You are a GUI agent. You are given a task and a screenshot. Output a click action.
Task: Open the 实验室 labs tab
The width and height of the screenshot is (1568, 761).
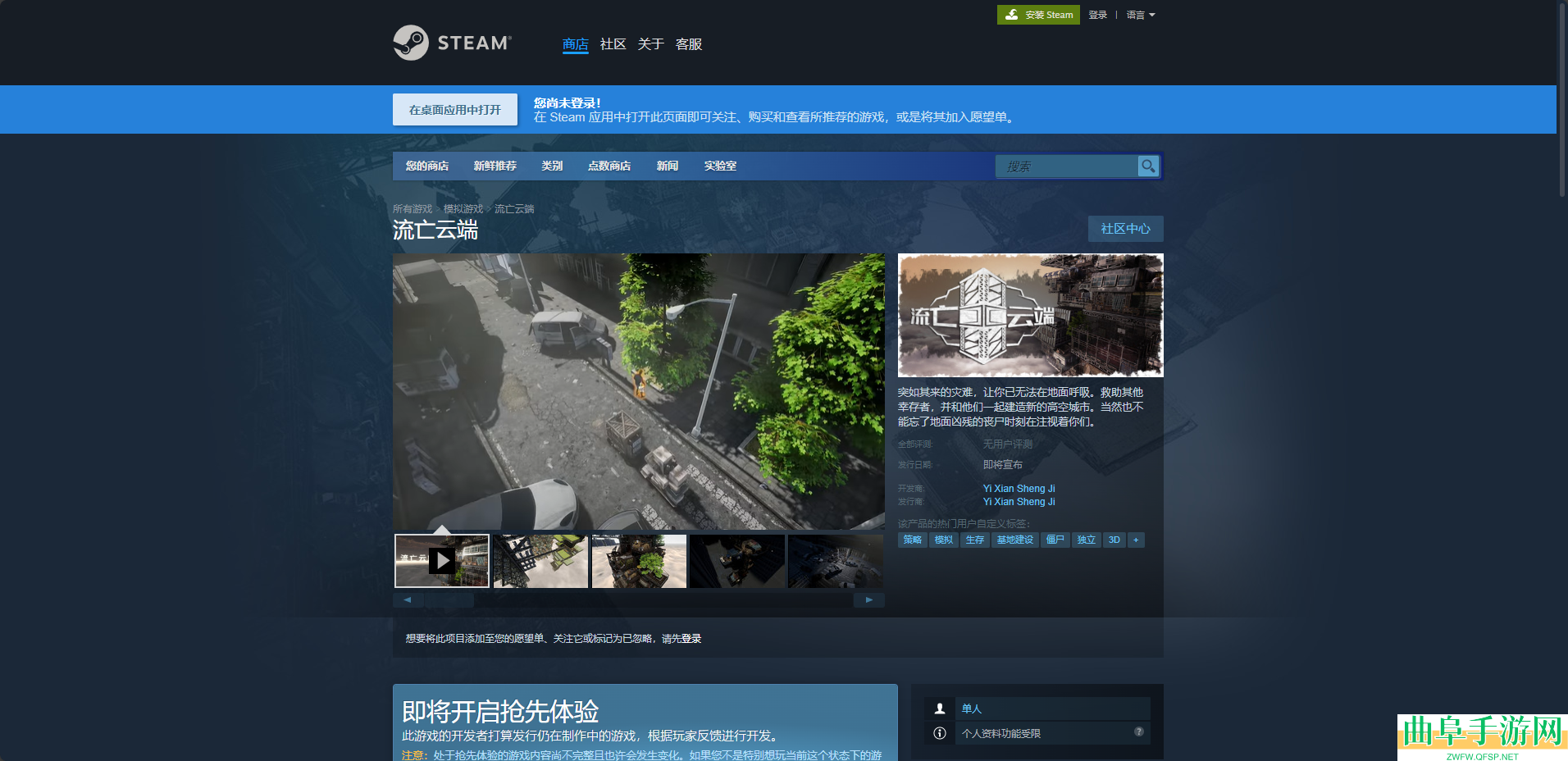720,166
